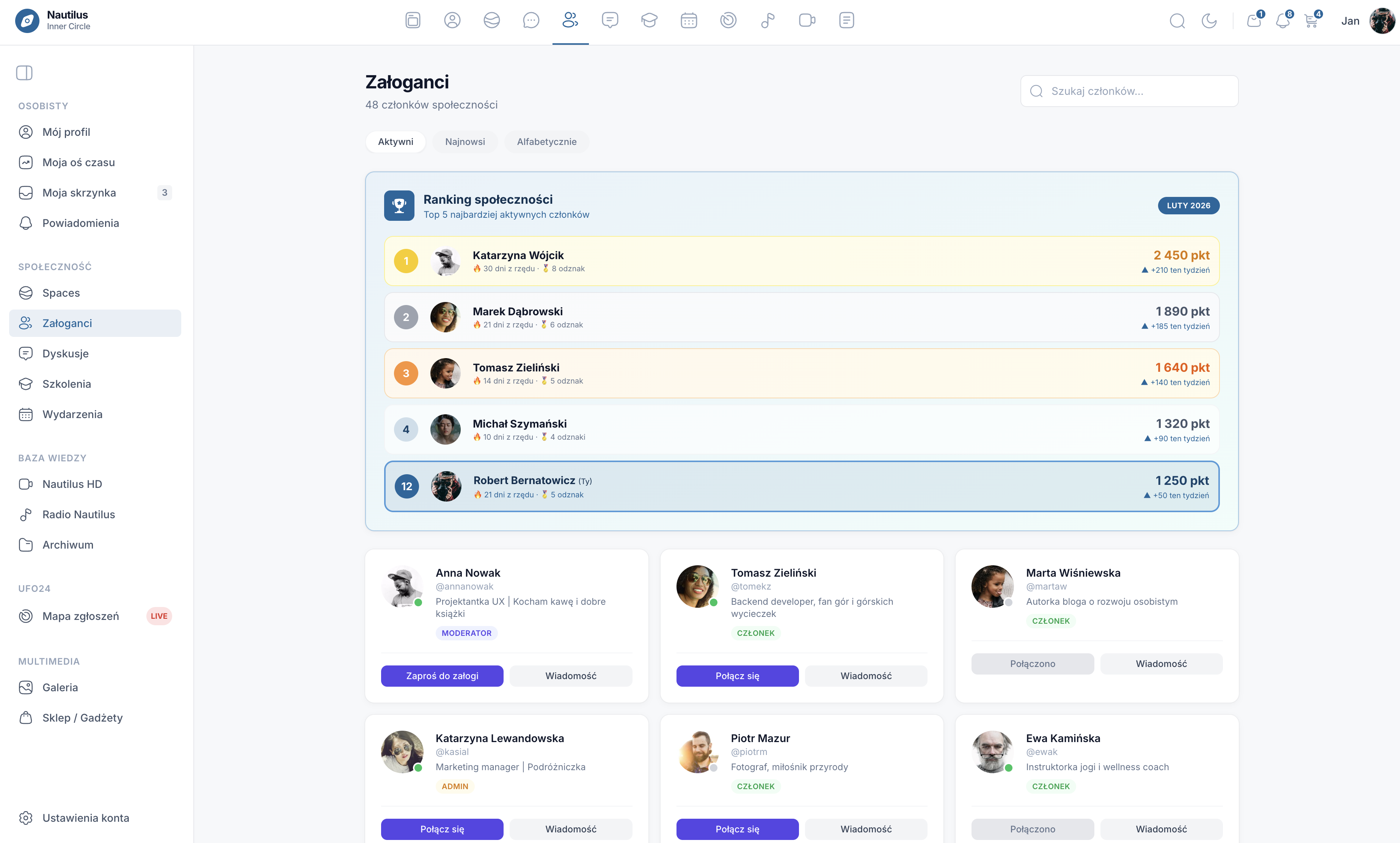The image size is (1400, 843).
Task: Open music note icon in top navigation
Action: pos(767,20)
